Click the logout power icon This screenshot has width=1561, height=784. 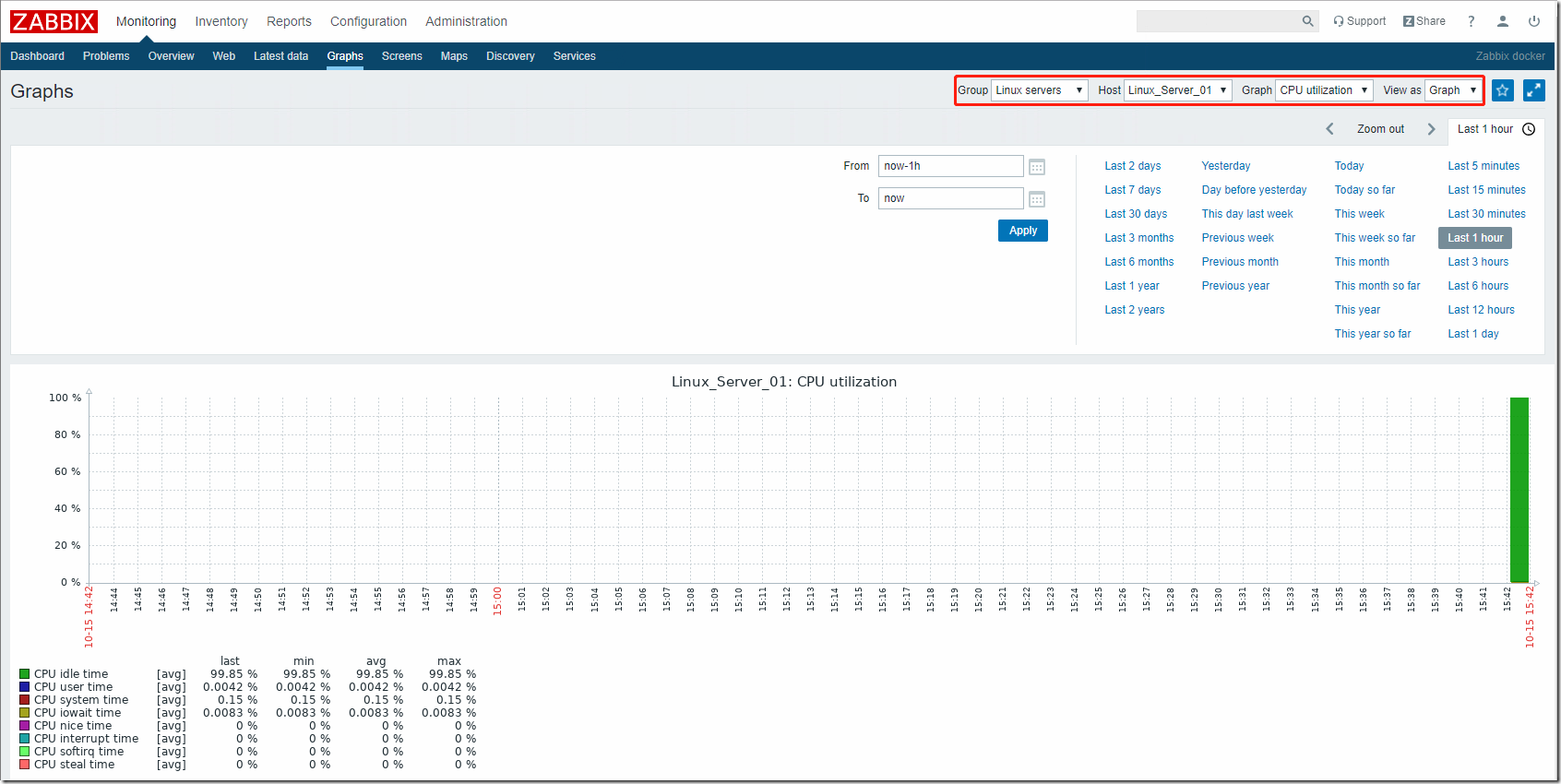1534,21
